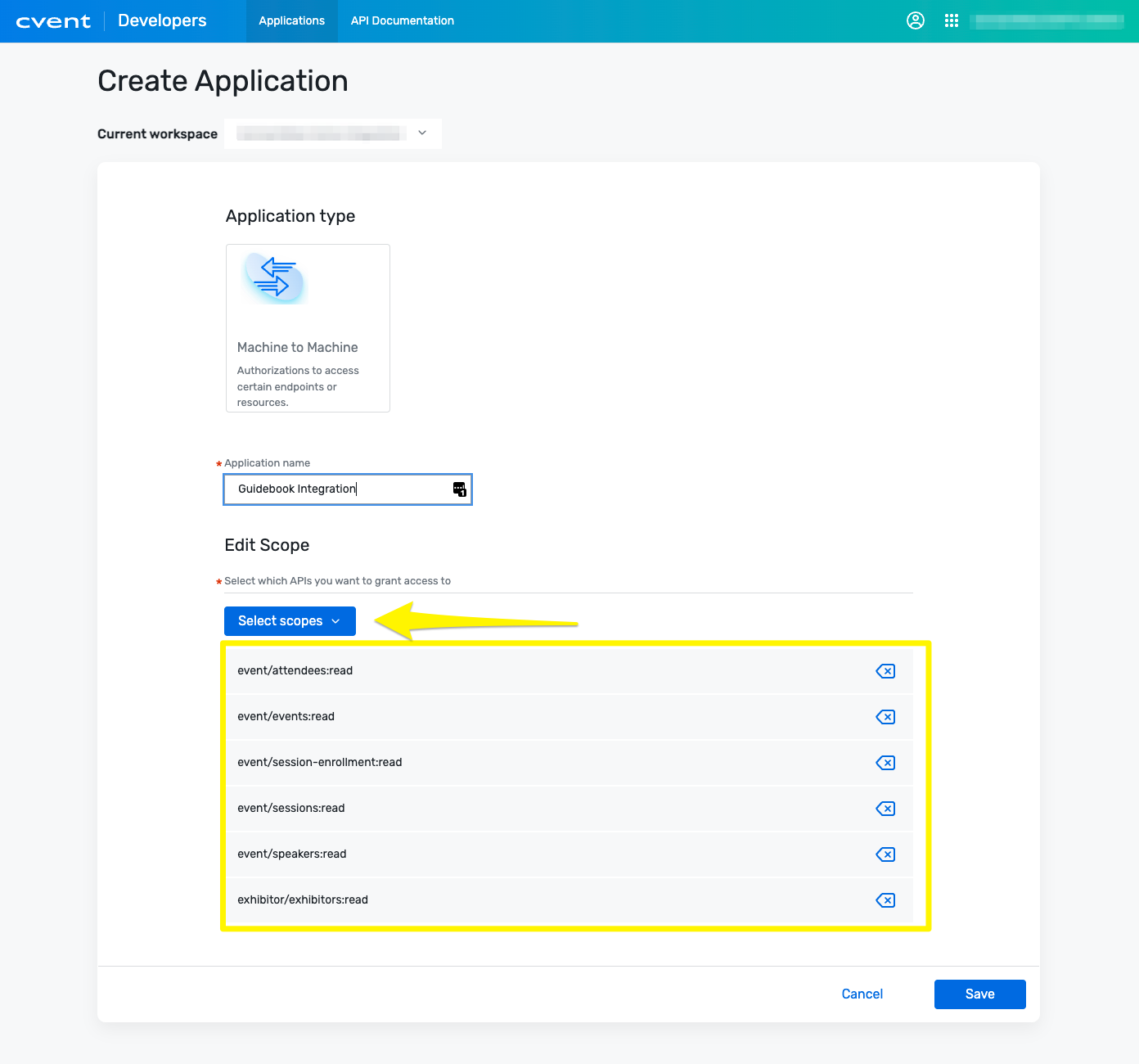Open the API Documentation tab
The width and height of the screenshot is (1139, 1064).
pyautogui.click(x=403, y=21)
